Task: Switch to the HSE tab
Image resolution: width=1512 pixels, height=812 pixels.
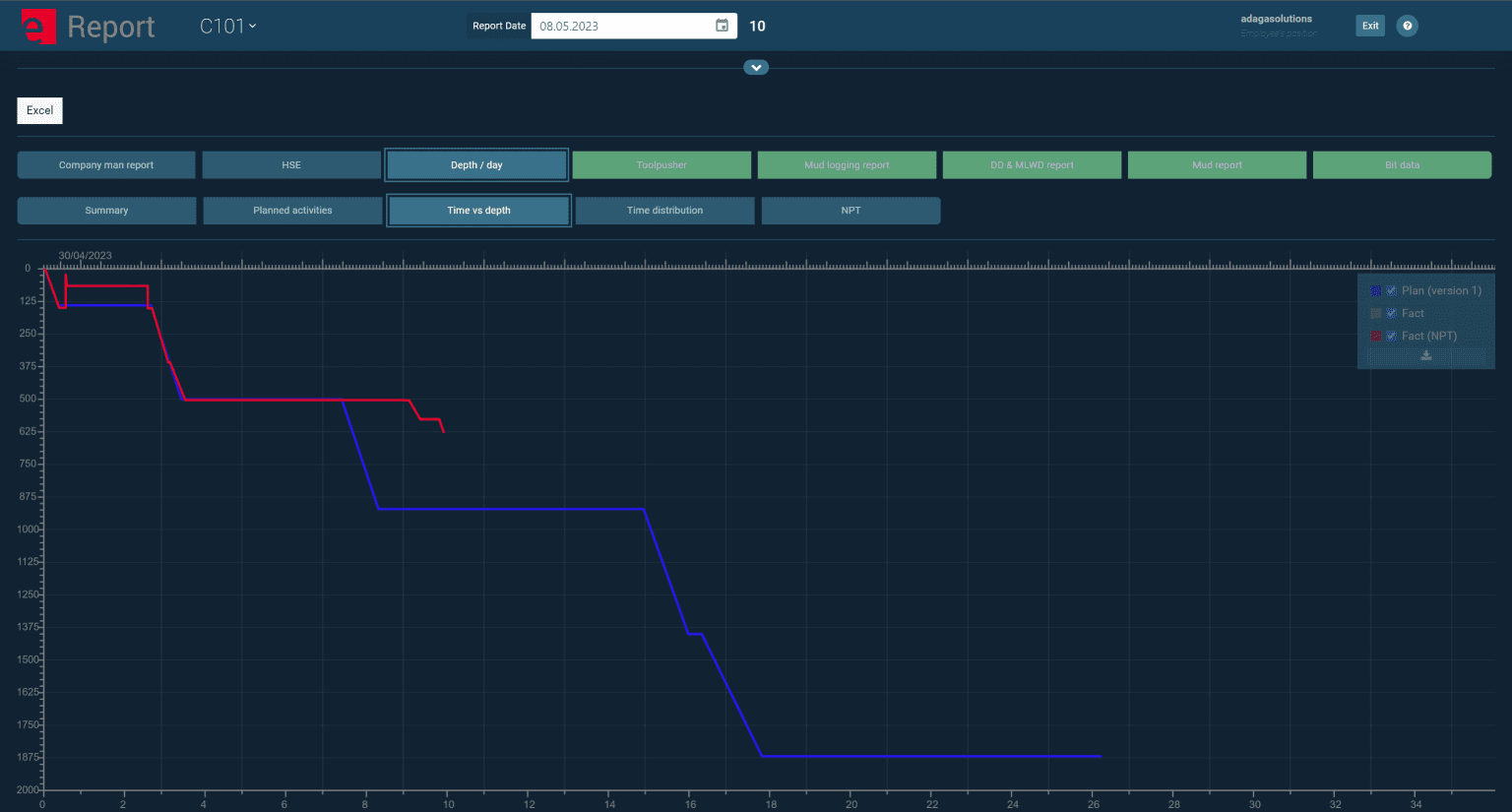Action: click(x=291, y=164)
